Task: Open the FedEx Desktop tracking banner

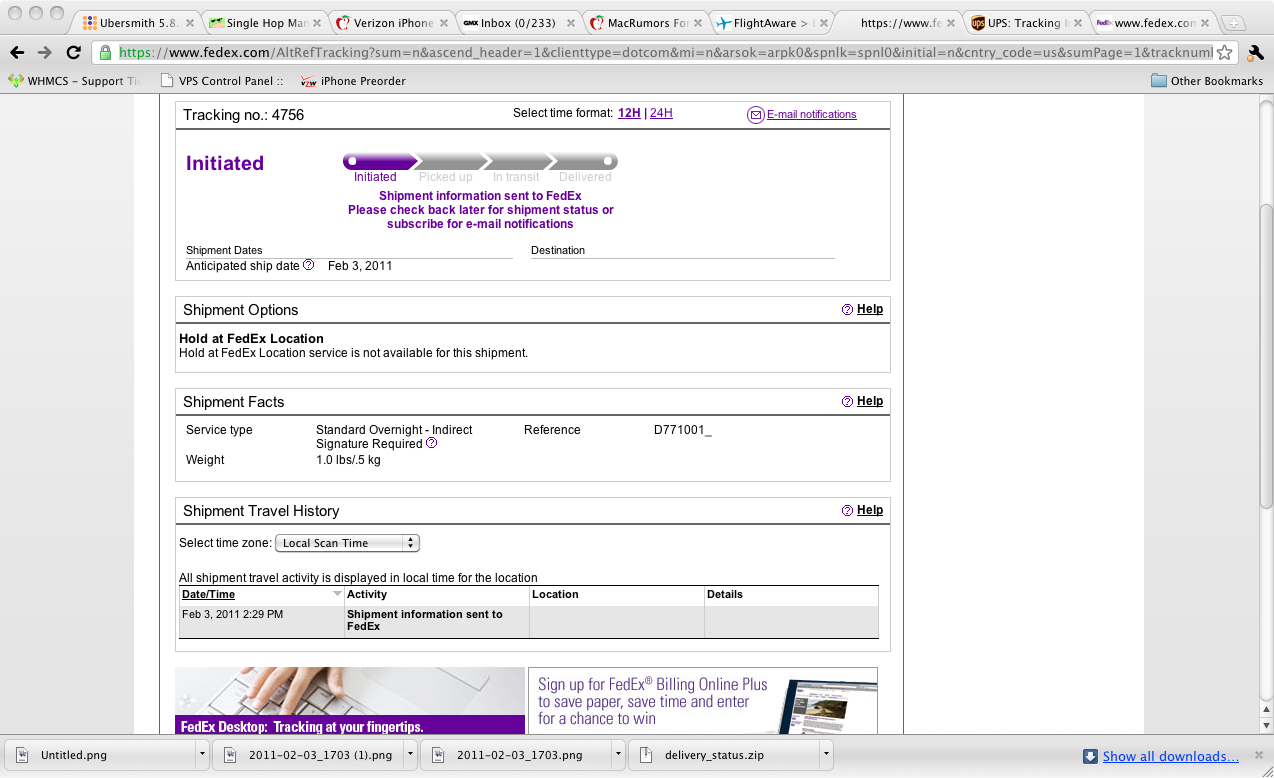Action: click(x=350, y=701)
